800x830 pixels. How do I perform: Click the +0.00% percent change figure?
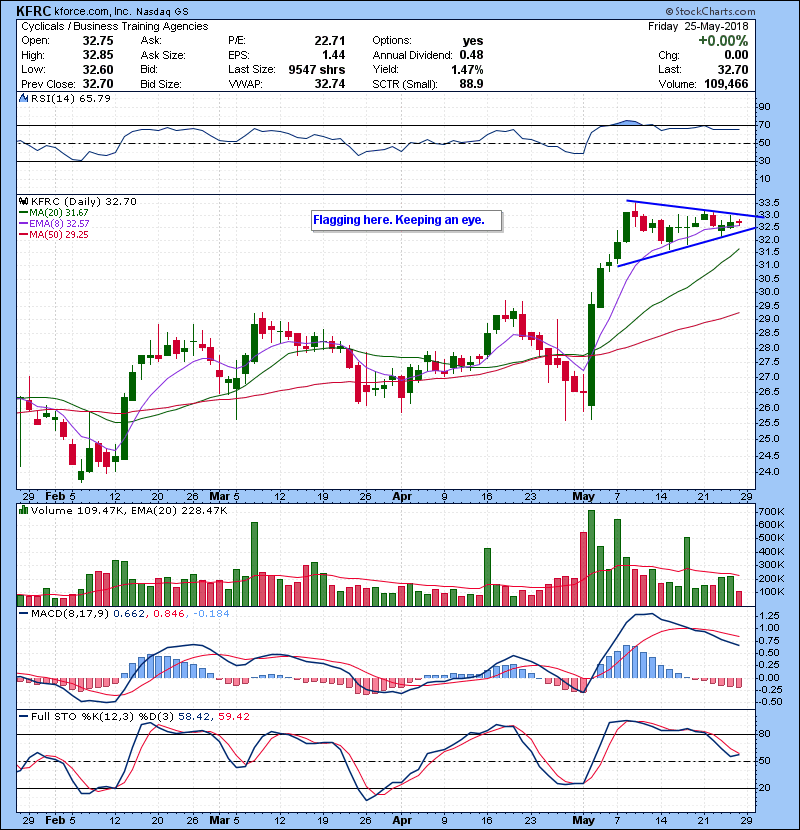pyautogui.click(x=723, y=41)
